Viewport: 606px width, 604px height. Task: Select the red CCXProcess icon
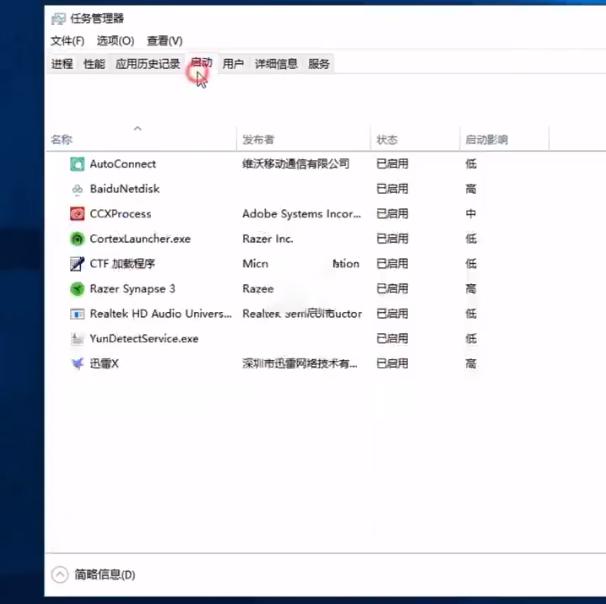77,214
